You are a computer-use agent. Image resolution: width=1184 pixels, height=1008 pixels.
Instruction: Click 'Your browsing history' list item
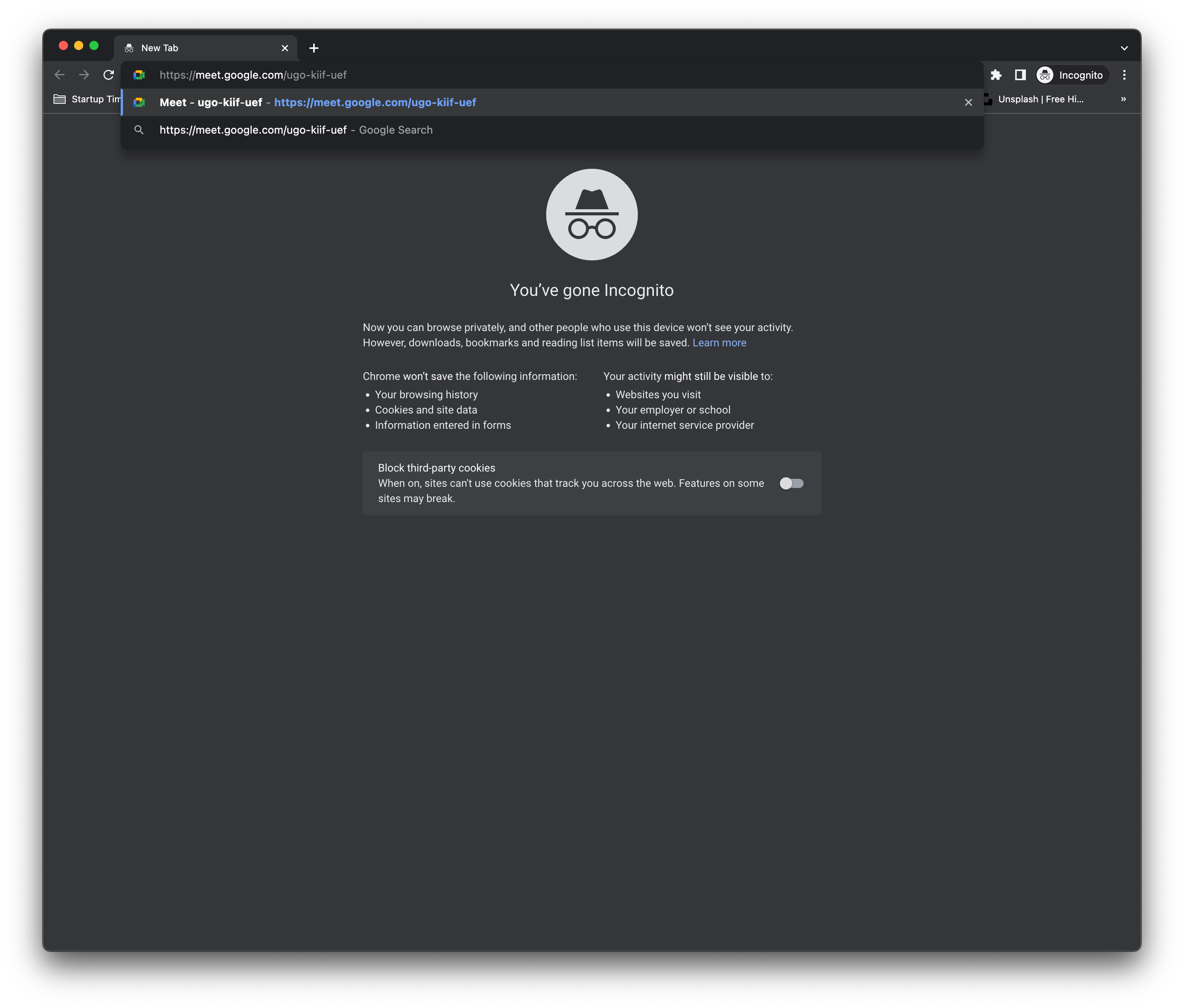click(x=426, y=395)
